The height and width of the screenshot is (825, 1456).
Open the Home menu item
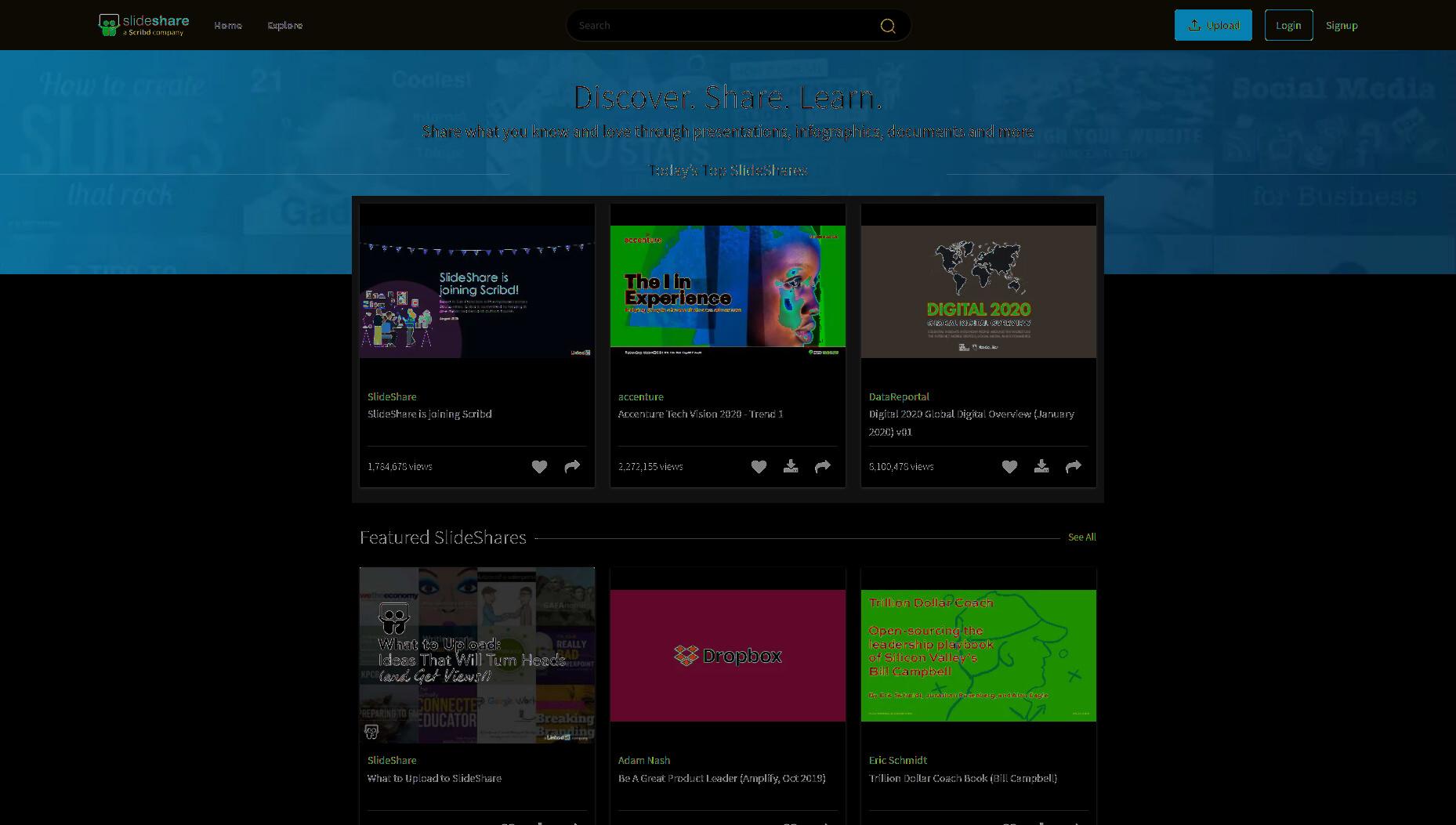pos(228,25)
